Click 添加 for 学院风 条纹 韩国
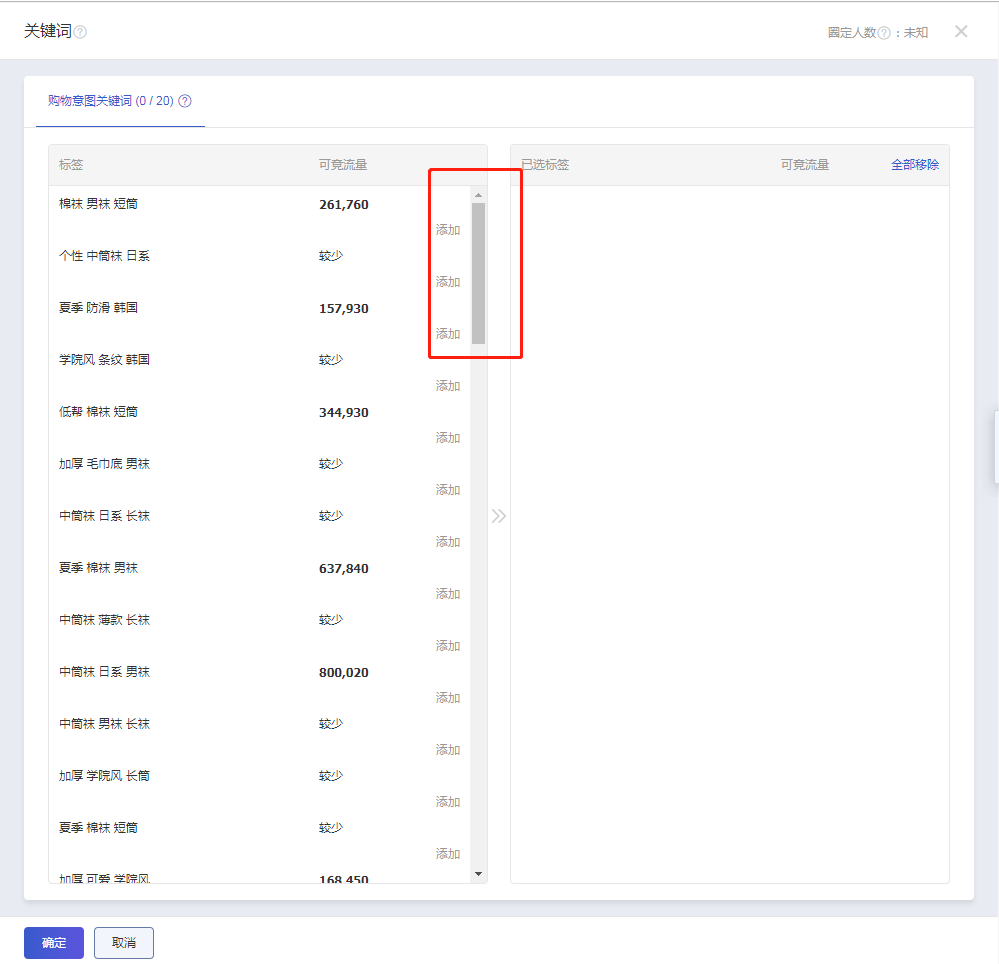The image size is (999, 964). [447, 386]
